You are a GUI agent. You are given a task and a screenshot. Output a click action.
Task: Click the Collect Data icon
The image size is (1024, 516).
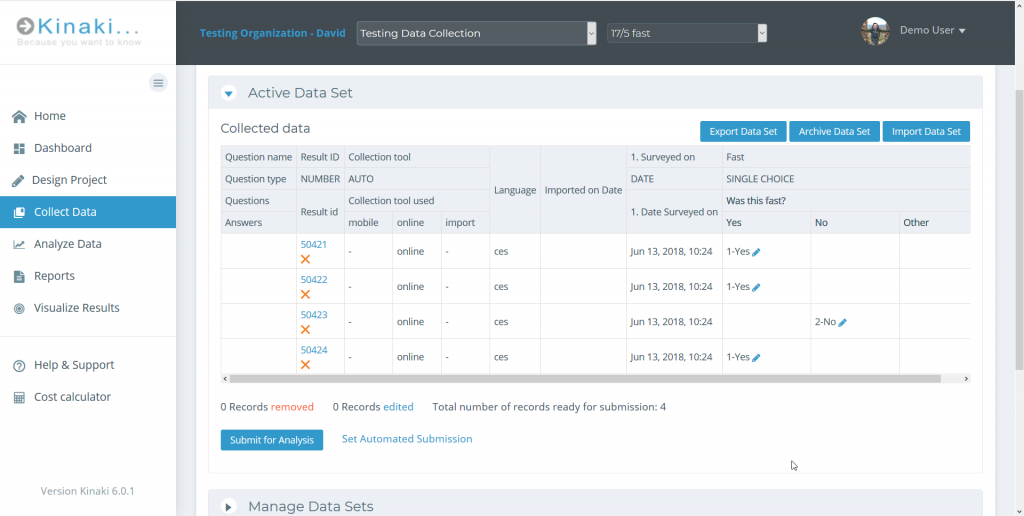point(19,212)
